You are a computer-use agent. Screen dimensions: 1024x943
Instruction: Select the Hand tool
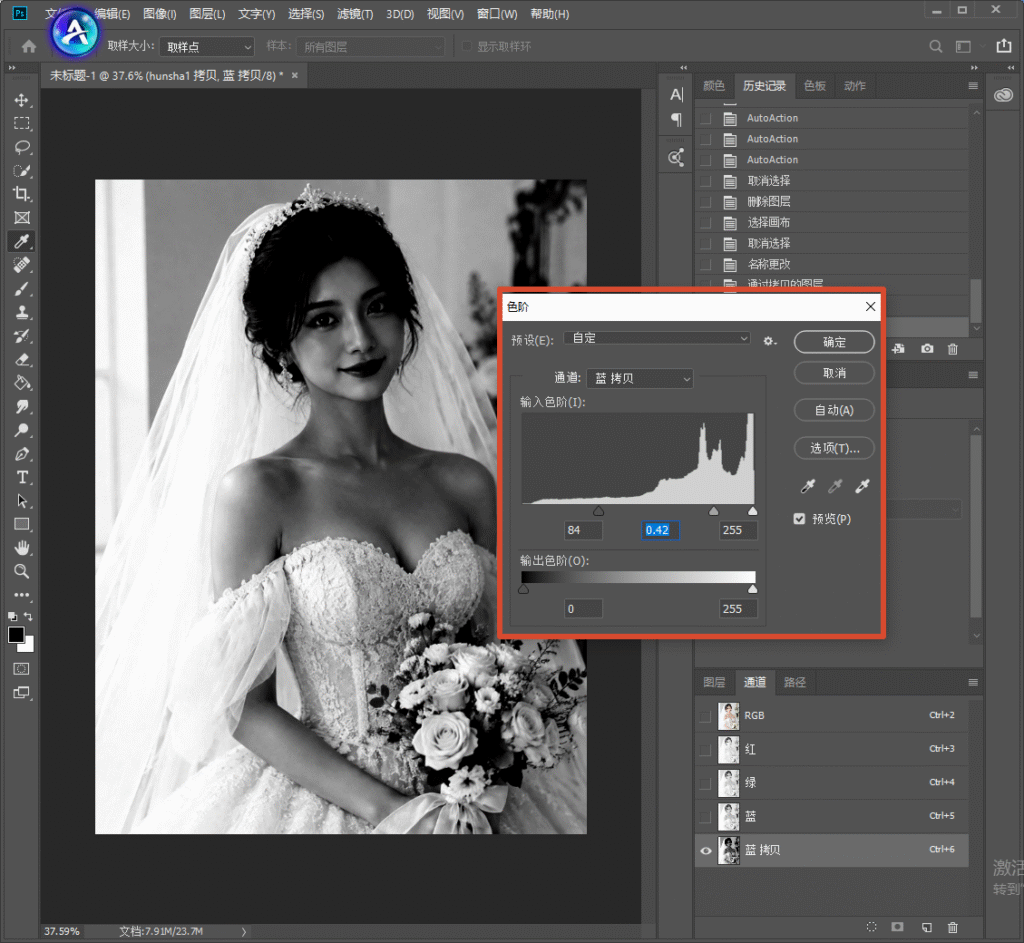click(x=22, y=548)
